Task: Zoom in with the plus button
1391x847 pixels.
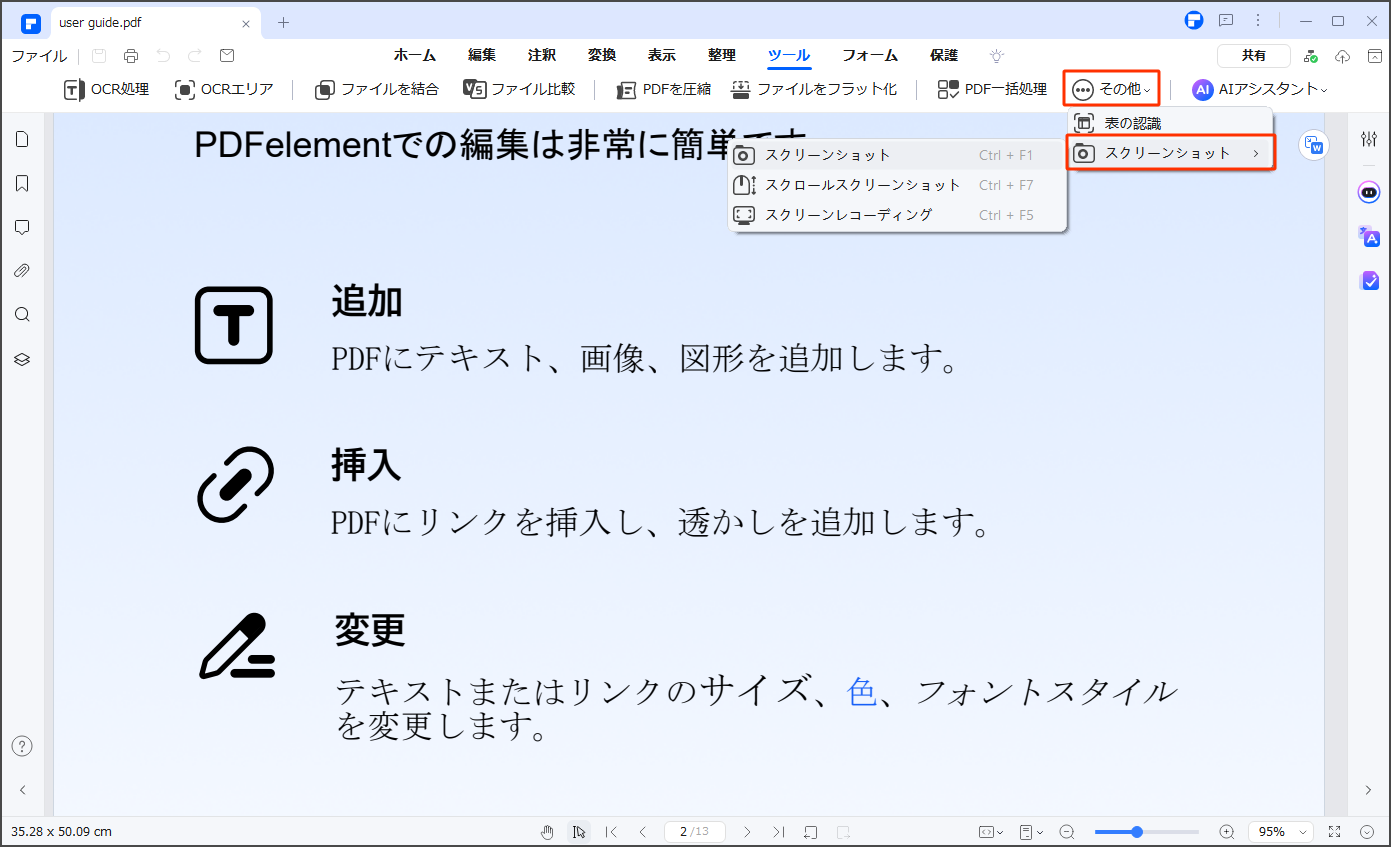Action: coord(1227,832)
